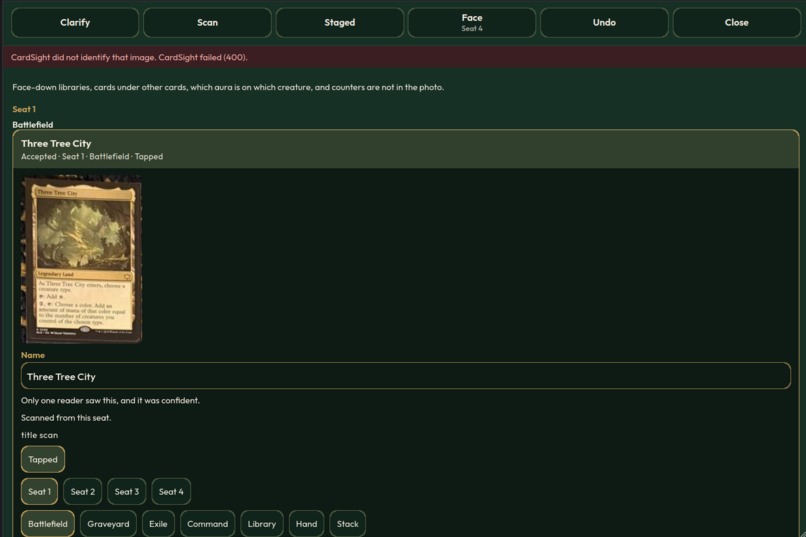The height and width of the screenshot is (537, 806).
Task: Move card to the Stack
Action: click(347, 524)
